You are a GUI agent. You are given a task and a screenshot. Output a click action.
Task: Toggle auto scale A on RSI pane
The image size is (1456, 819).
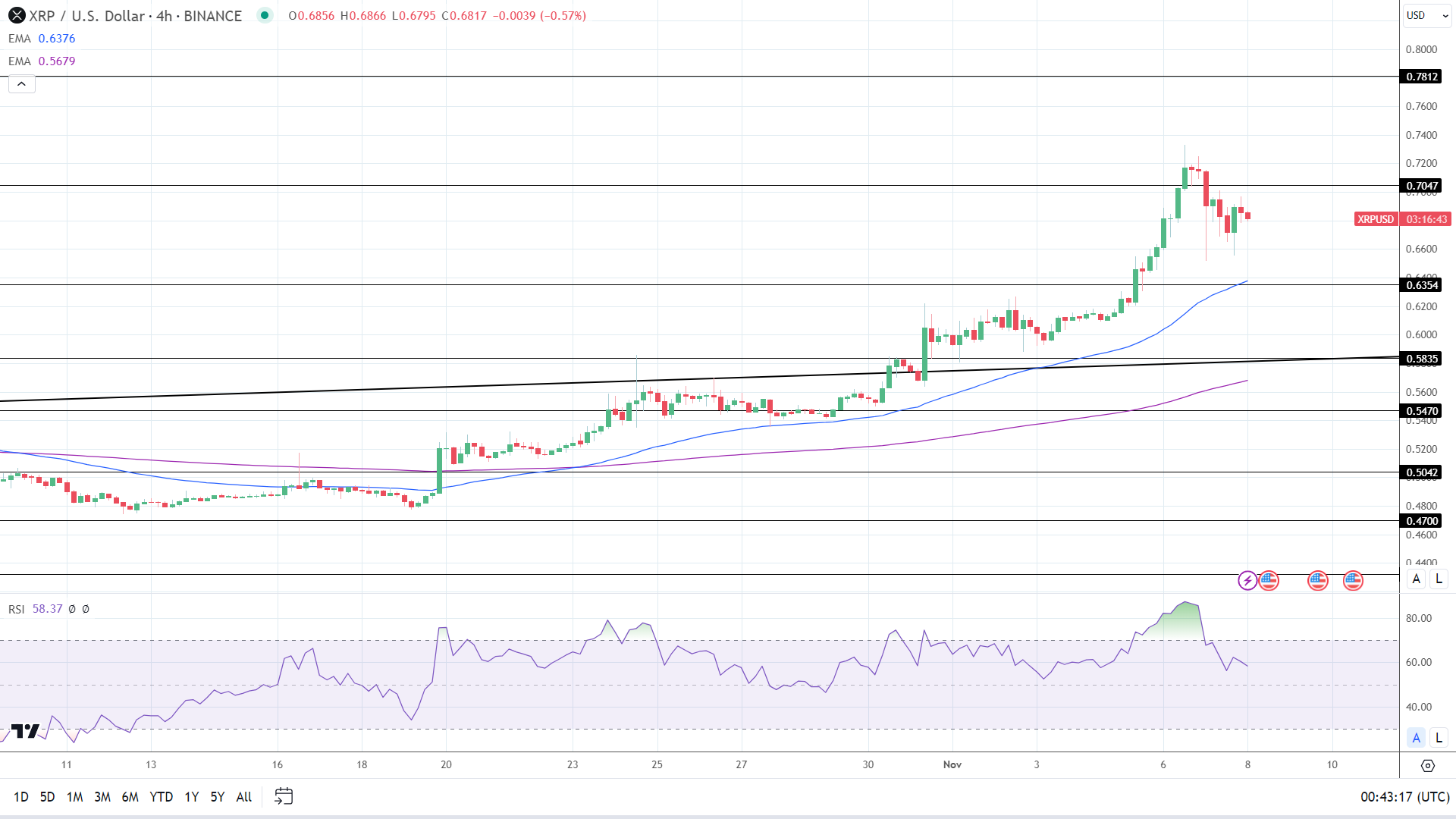point(1416,737)
